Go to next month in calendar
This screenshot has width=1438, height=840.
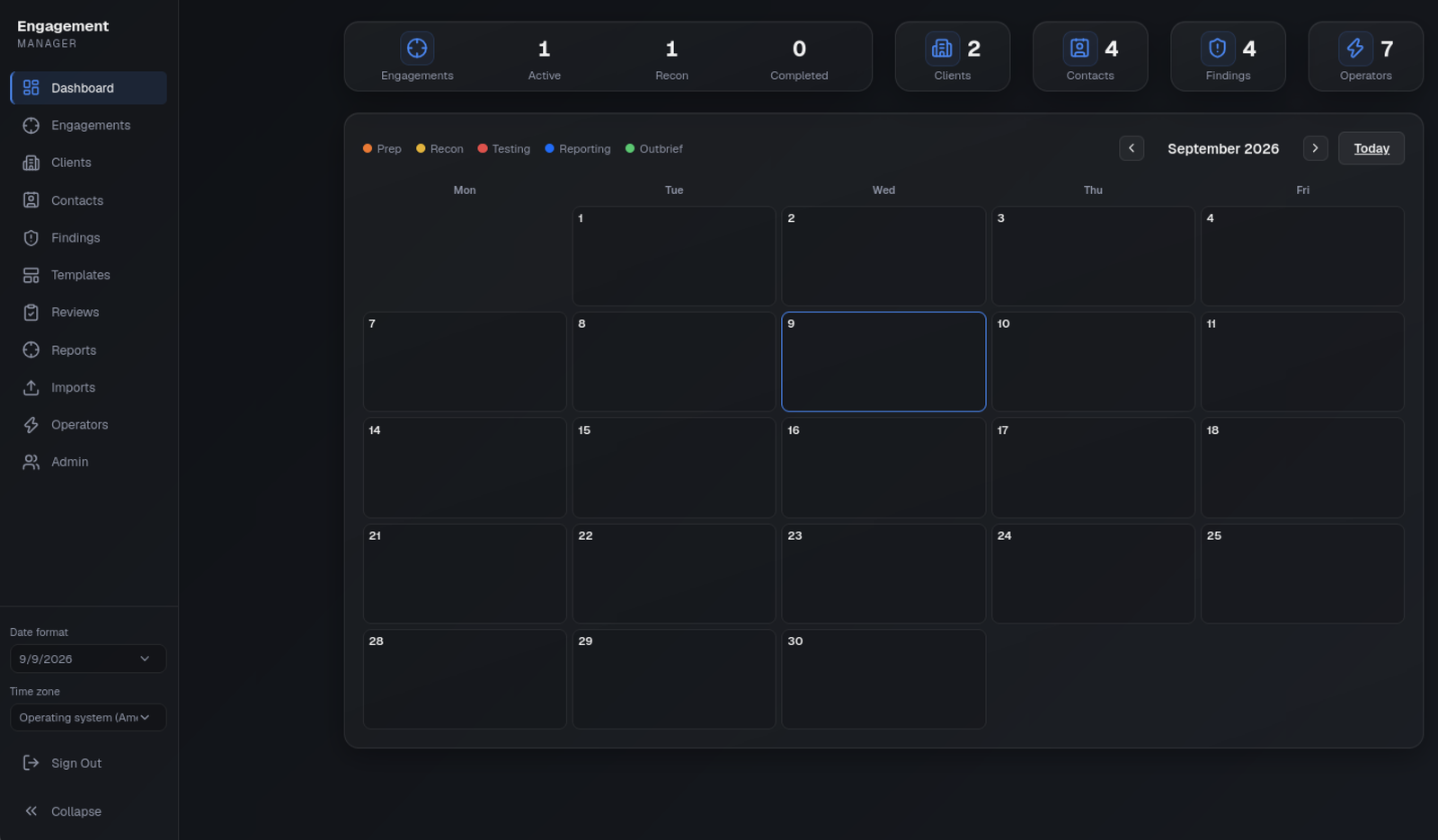pyautogui.click(x=1316, y=148)
